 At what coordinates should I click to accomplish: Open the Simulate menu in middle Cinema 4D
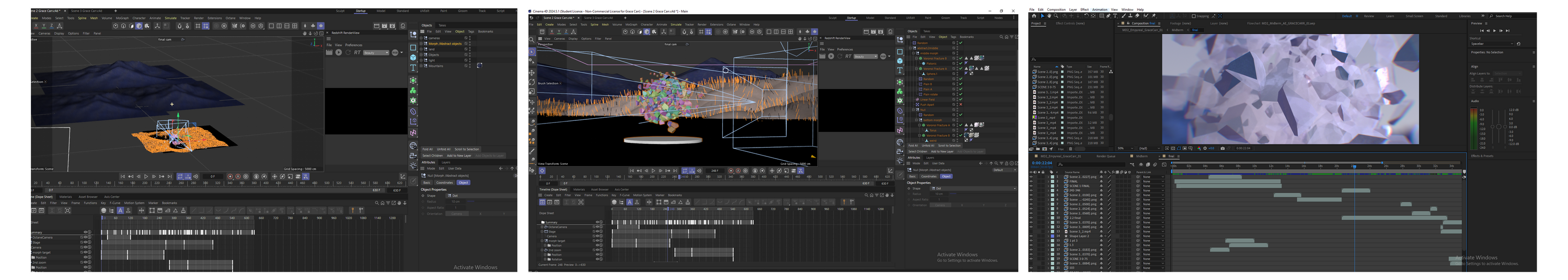point(676,25)
